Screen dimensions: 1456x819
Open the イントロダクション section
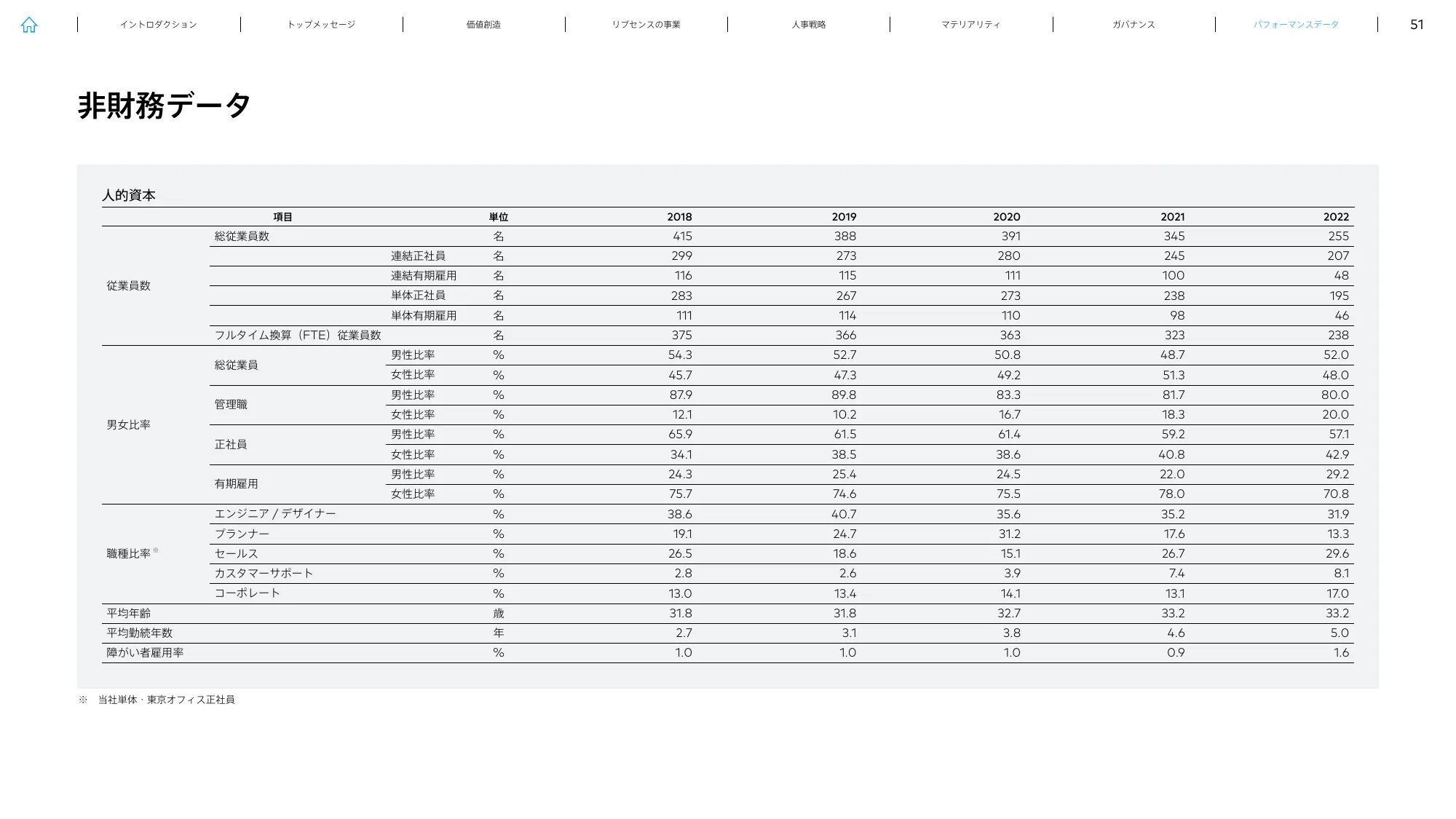(159, 24)
